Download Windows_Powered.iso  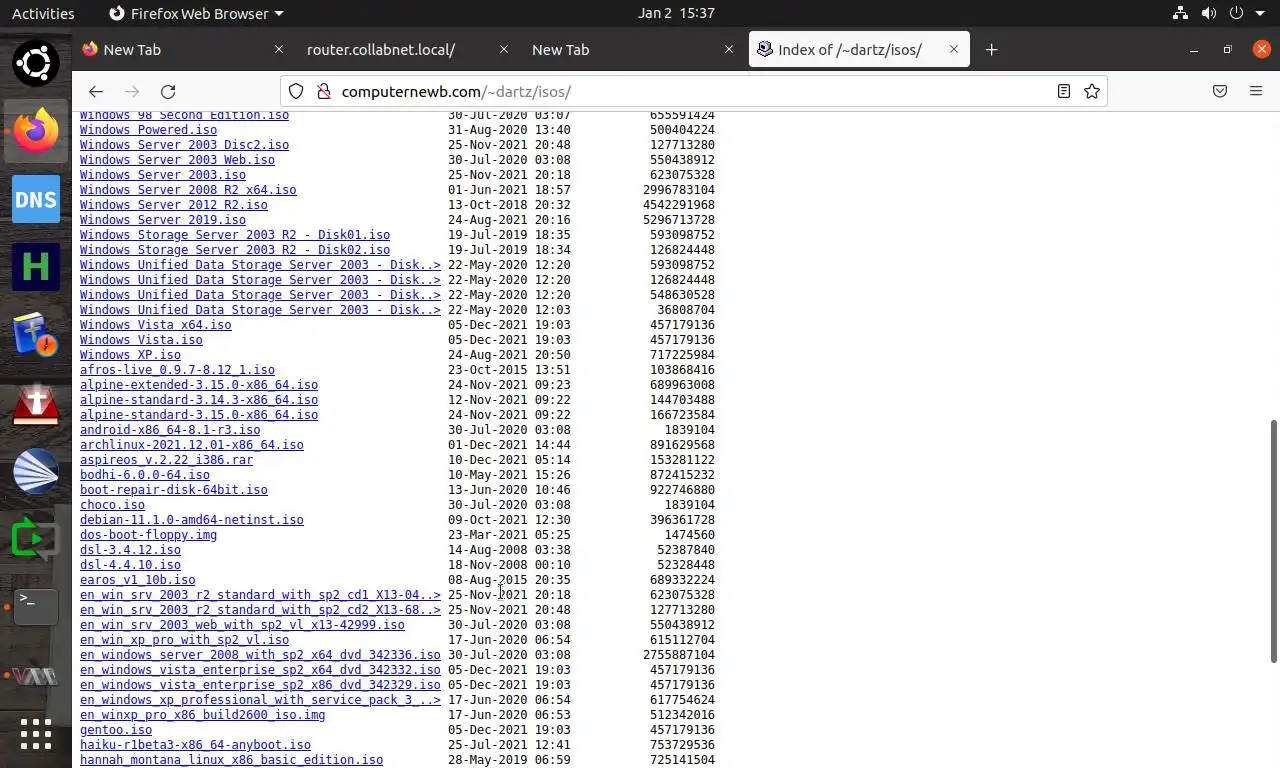point(148,130)
